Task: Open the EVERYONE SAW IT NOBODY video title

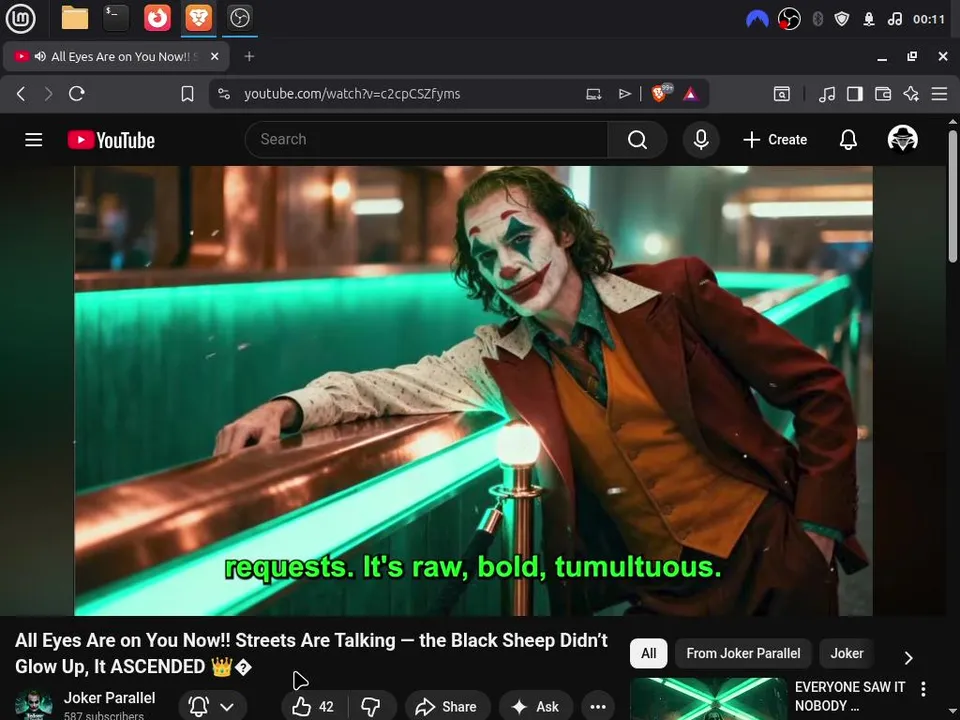Action: coord(850,696)
